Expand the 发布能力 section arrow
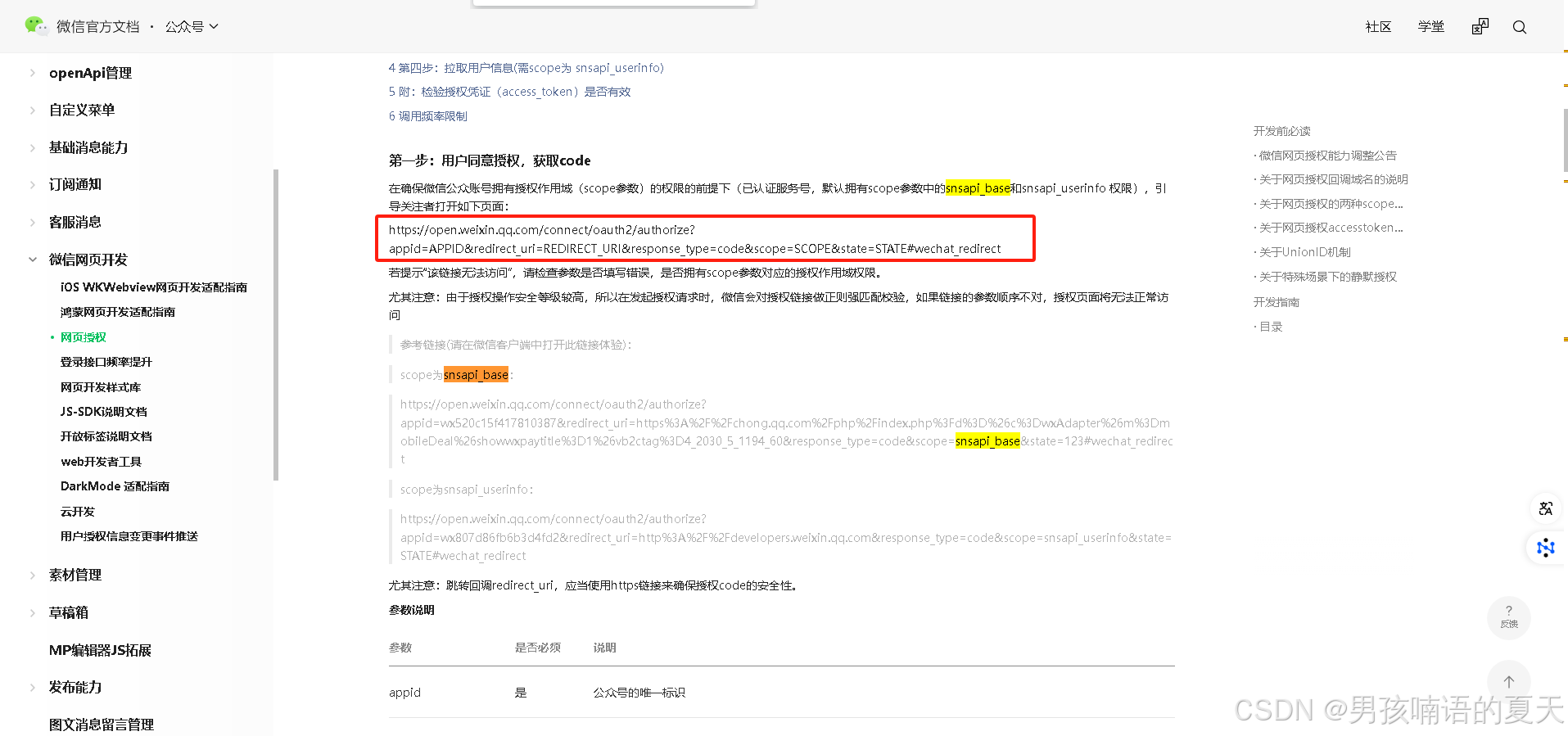 (x=32, y=688)
